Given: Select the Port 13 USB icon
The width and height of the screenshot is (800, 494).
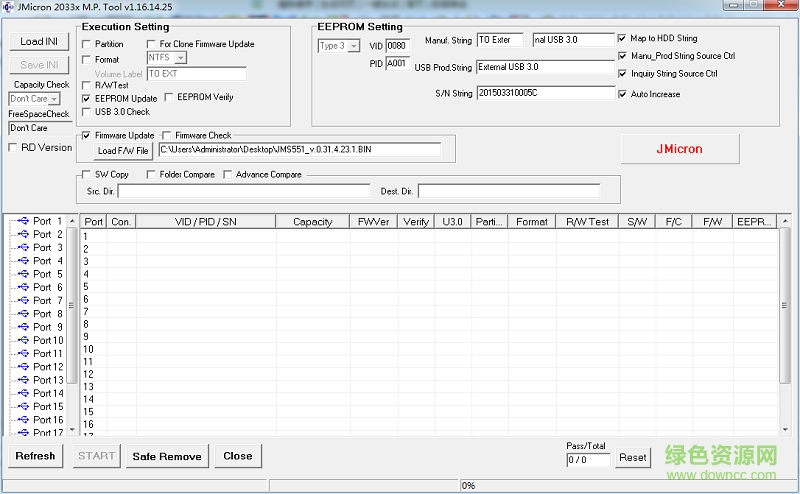Looking at the screenshot, I should click(x=23, y=380).
